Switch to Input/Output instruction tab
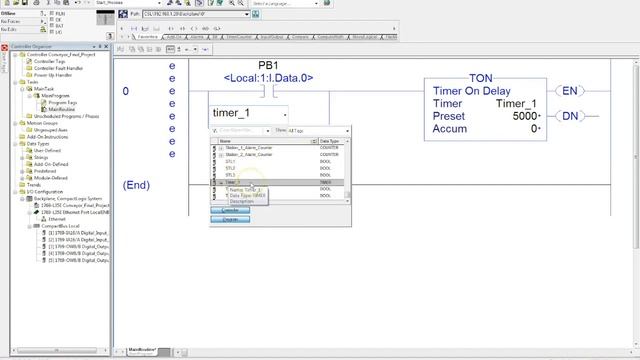Image resolution: width=640 pixels, height=360 pixels. coord(272,37)
